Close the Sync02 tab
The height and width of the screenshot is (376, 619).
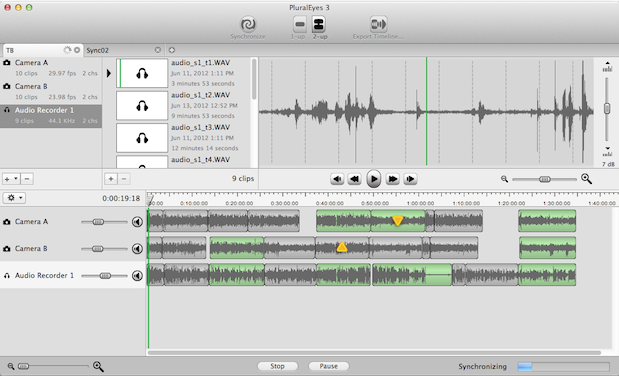pos(158,50)
